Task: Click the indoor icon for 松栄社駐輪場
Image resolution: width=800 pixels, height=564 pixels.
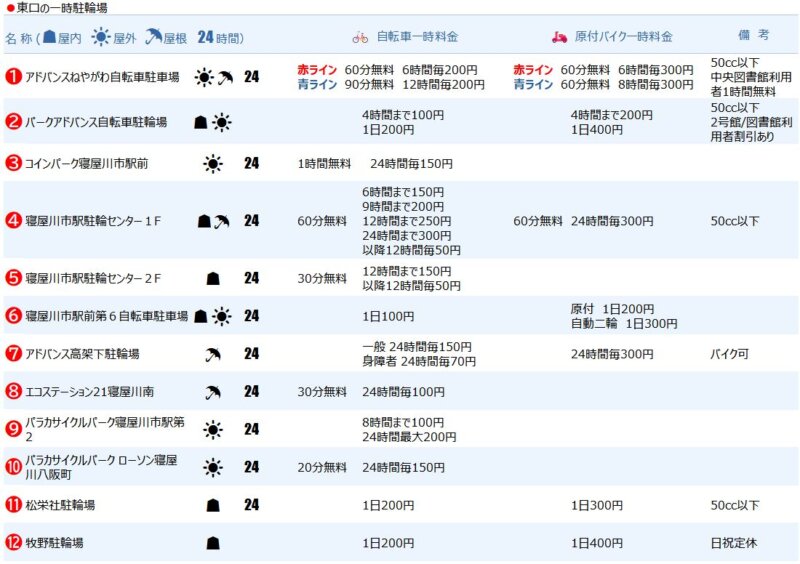Action: click(x=213, y=505)
